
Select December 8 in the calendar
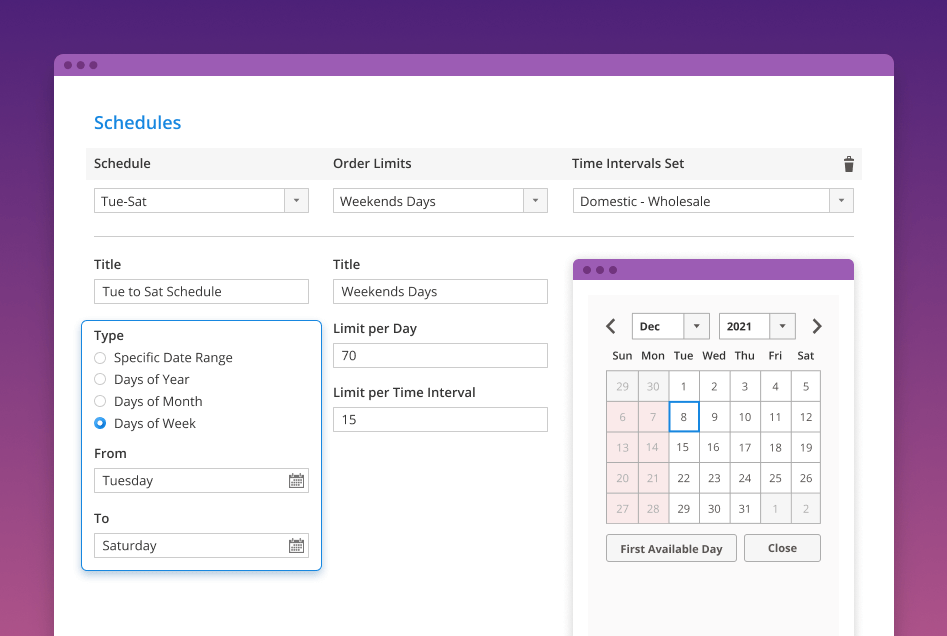point(683,417)
